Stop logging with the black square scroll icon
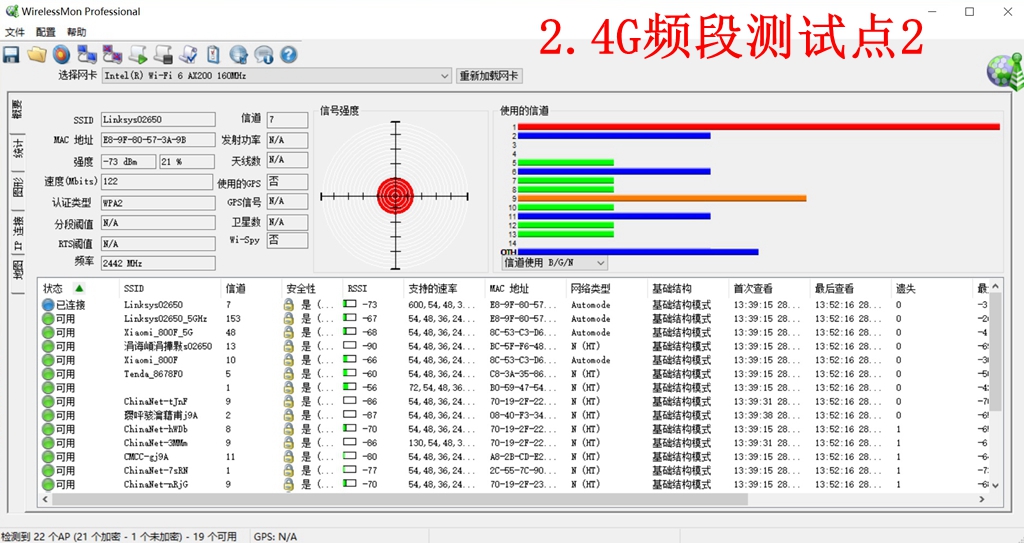This screenshot has width=1024, height=543. click(163, 55)
